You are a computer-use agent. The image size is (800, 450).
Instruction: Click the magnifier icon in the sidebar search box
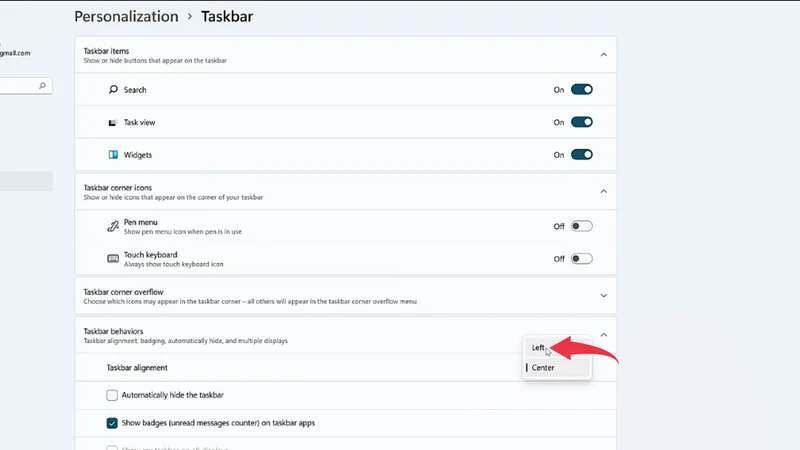(42, 87)
